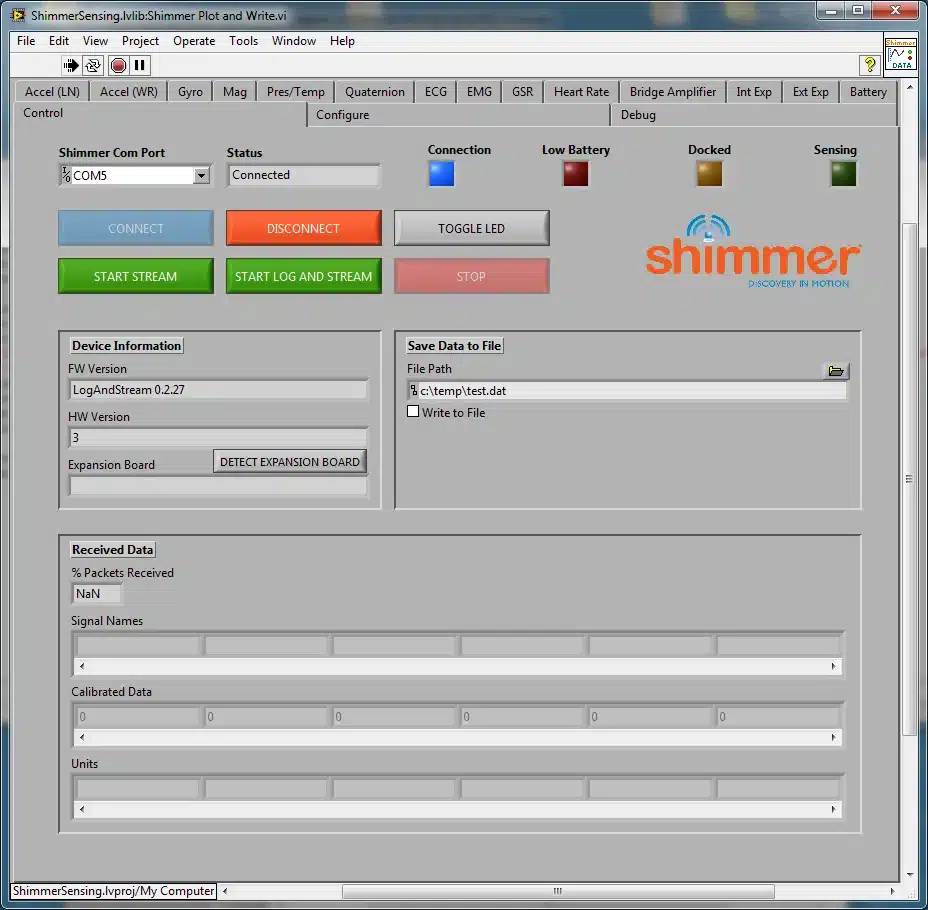Image resolution: width=928 pixels, height=910 pixels.
Task: Click START LOG AND STREAM button
Action: click(x=304, y=276)
